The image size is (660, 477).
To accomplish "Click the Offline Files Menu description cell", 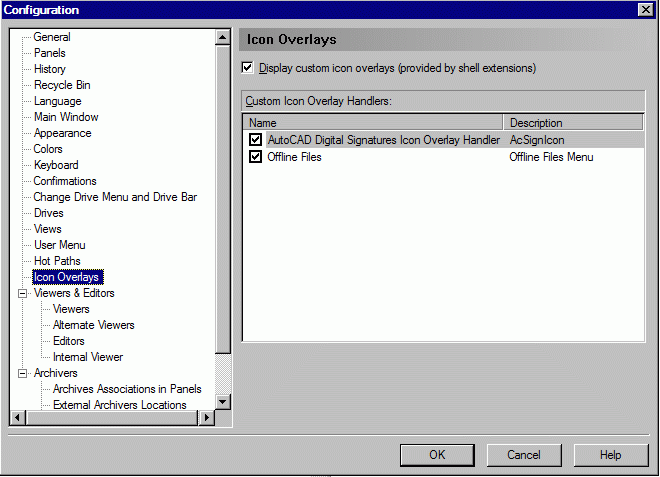I will click(x=551, y=157).
